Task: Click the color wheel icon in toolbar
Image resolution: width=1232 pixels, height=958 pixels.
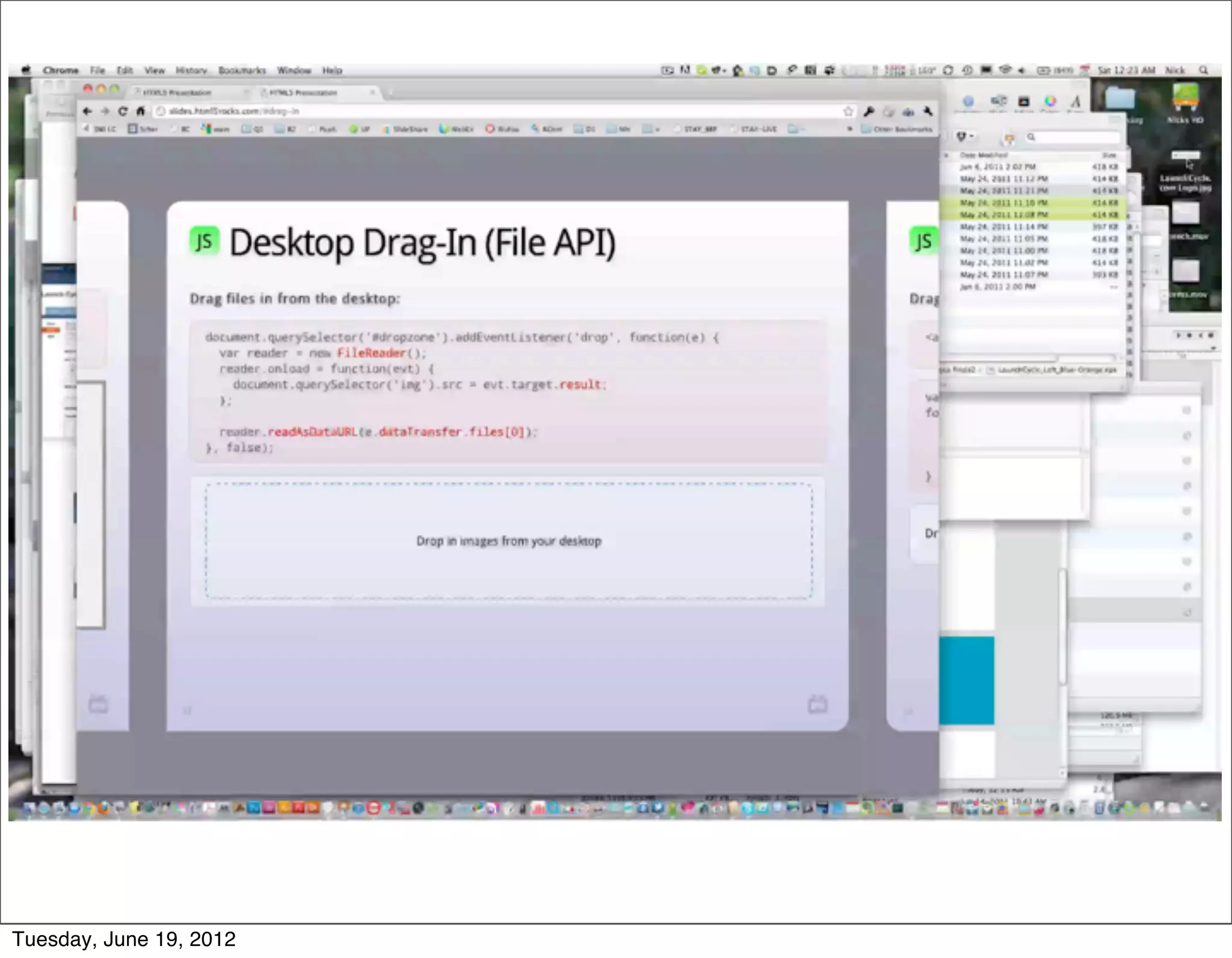Action: pos(1050,102)
